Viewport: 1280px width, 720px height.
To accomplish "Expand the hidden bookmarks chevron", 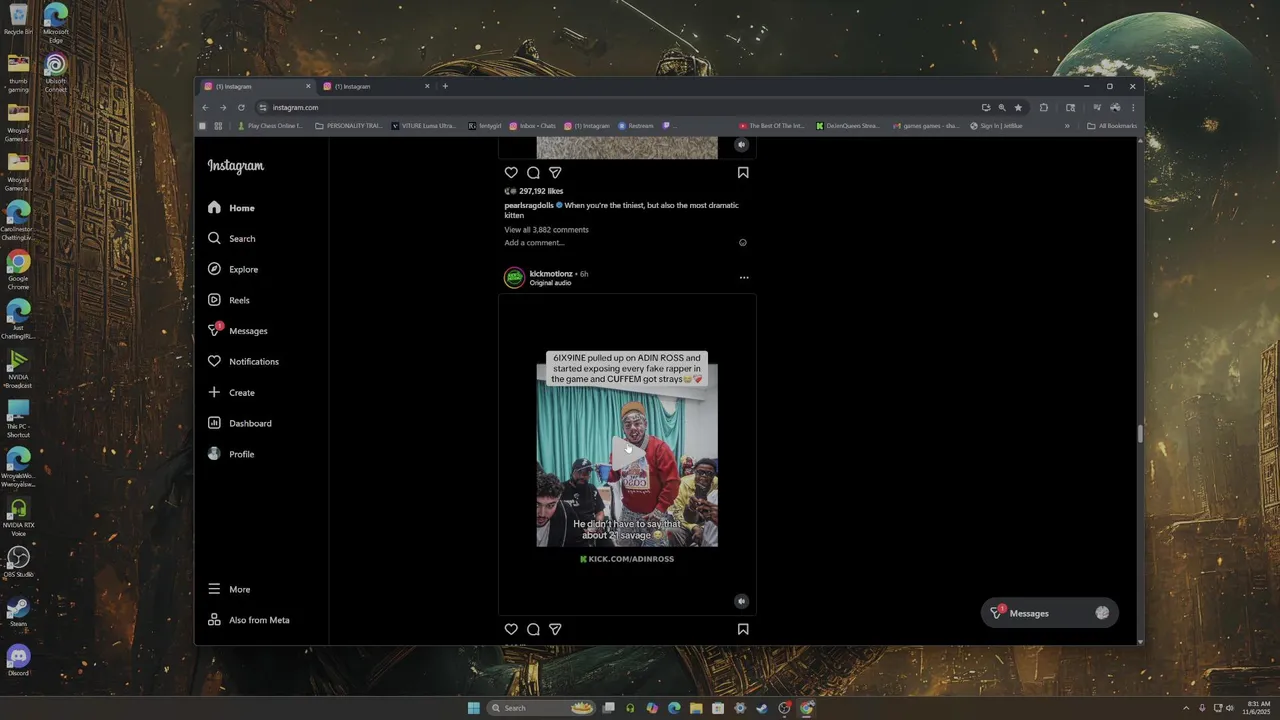I will [1067, 126].
